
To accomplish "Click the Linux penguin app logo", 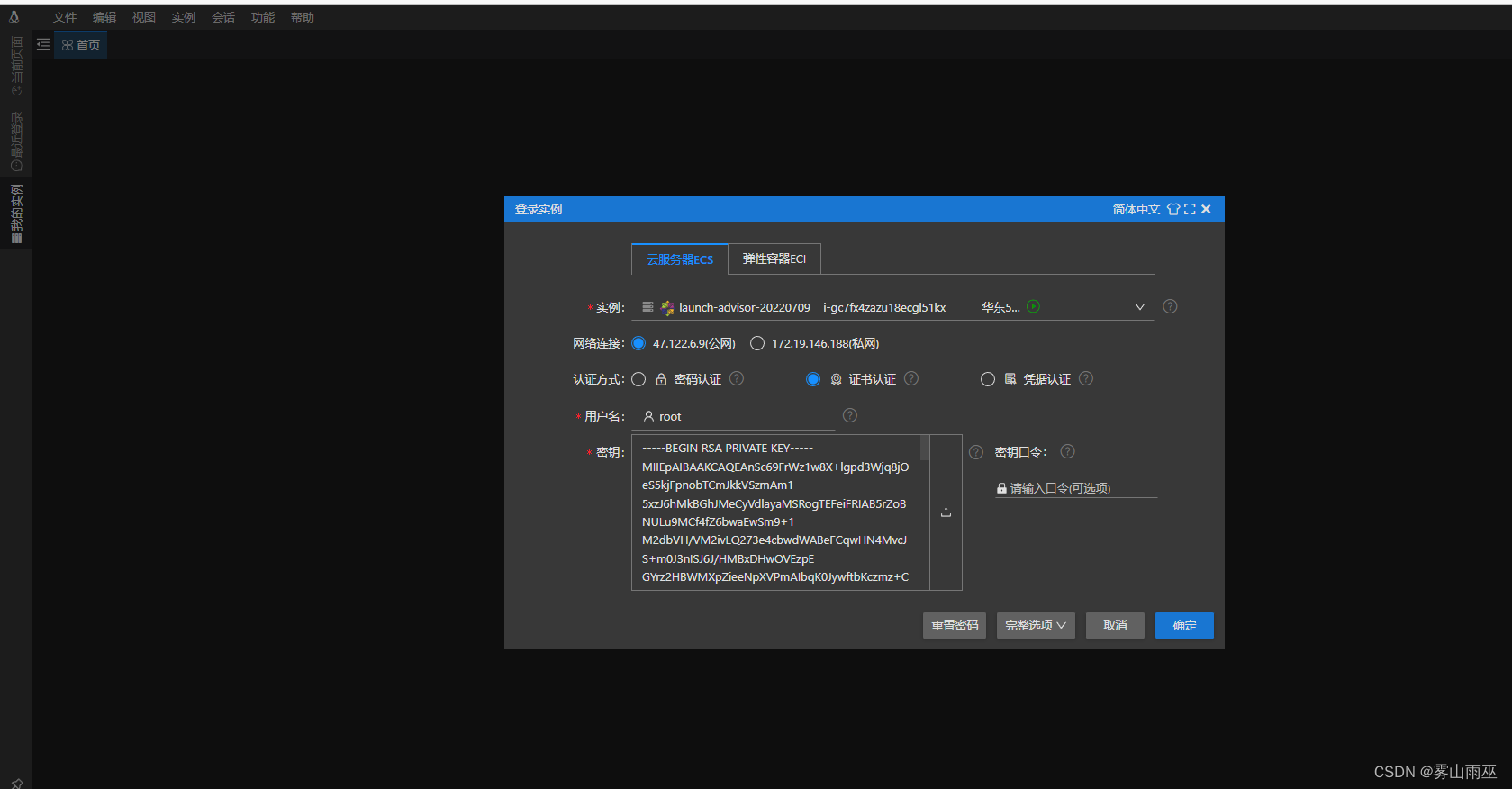I will 14,16.
